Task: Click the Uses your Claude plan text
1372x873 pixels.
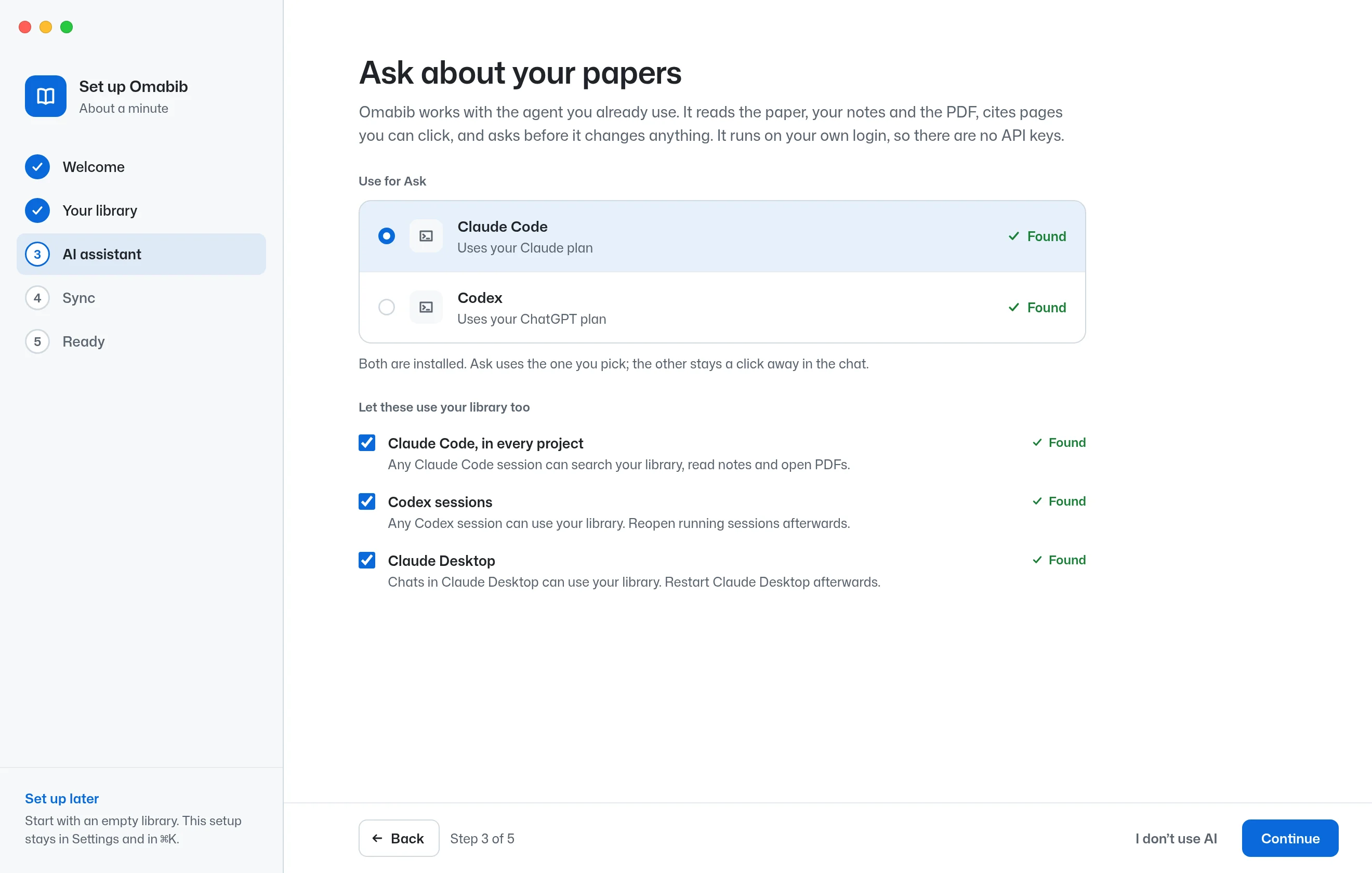Action: (525, 248)
